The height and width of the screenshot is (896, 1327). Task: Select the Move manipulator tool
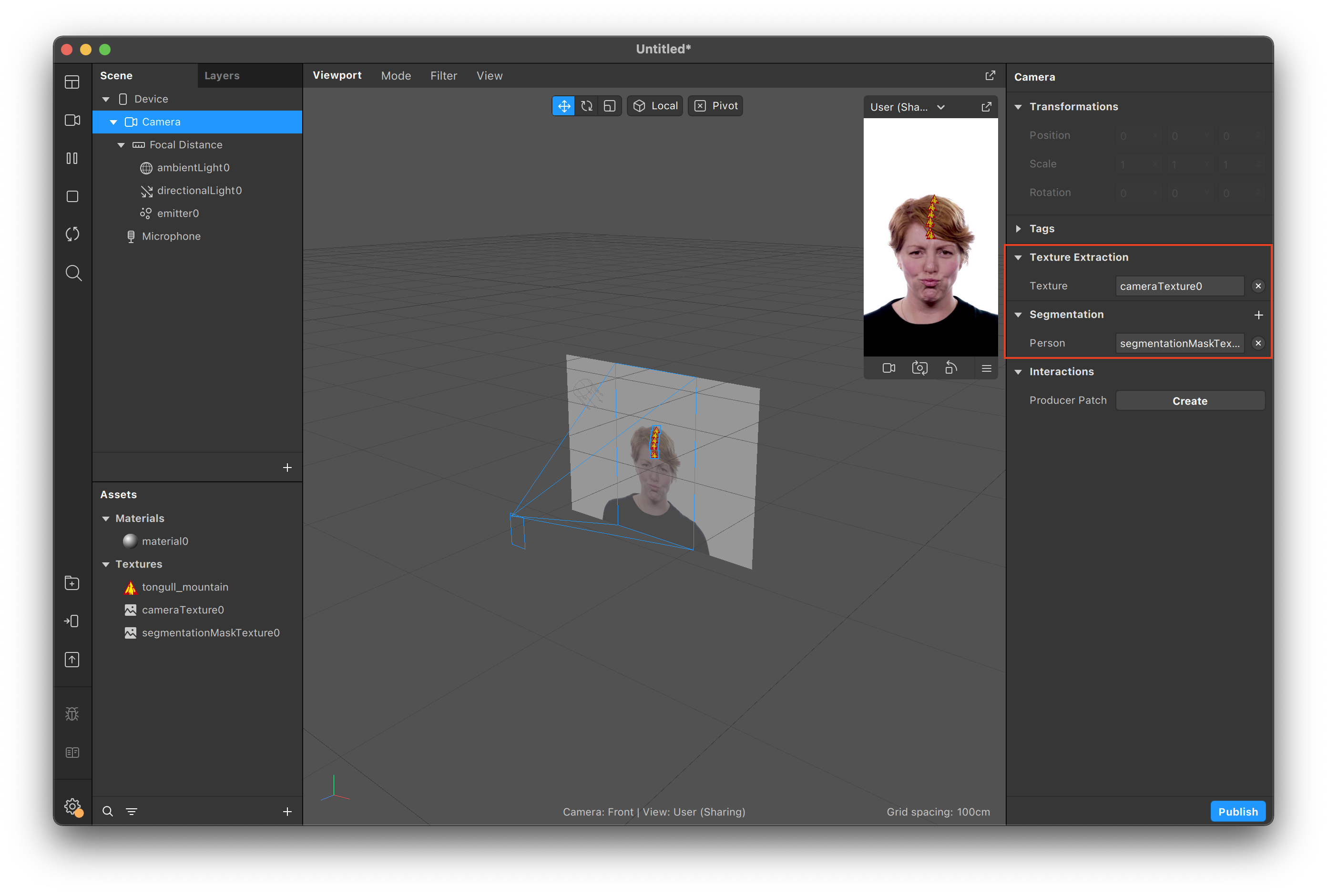[563, 106]
